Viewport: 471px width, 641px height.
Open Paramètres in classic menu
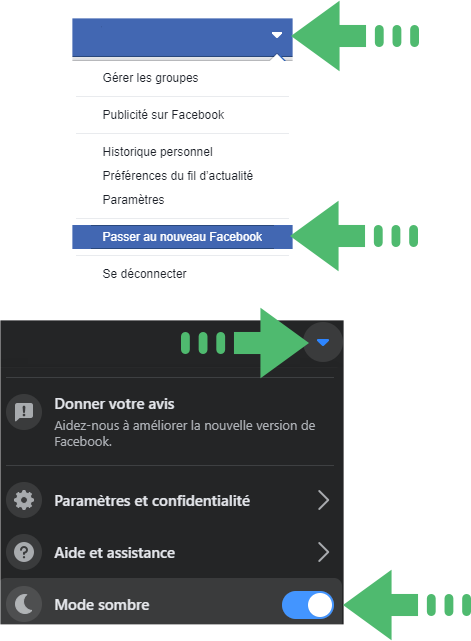133,199
